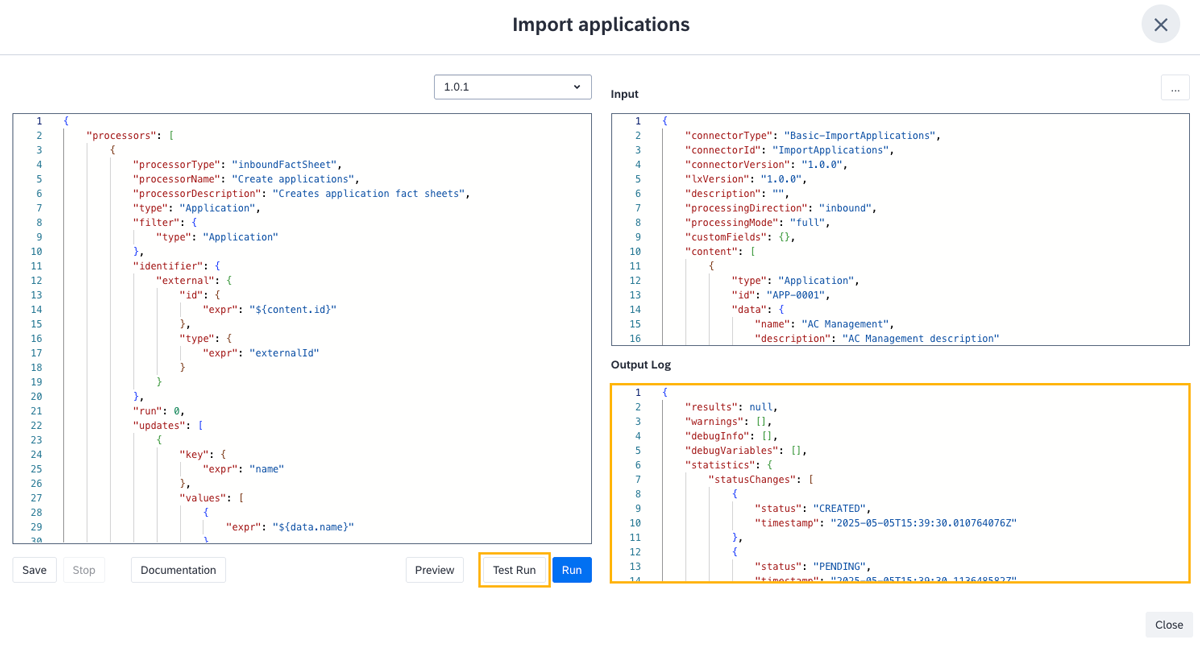Click the "${data.name}" expression line
This screenshot has width=1200, height=646.
[x=290, y=527]
